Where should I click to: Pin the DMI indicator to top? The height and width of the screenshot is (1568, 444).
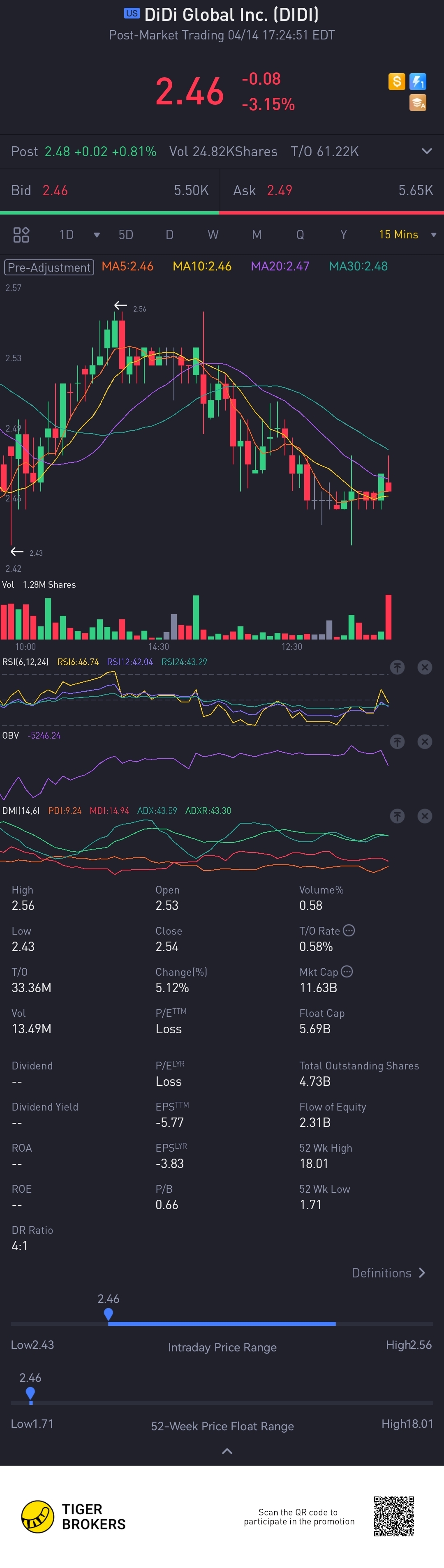[x=397, y=816]
